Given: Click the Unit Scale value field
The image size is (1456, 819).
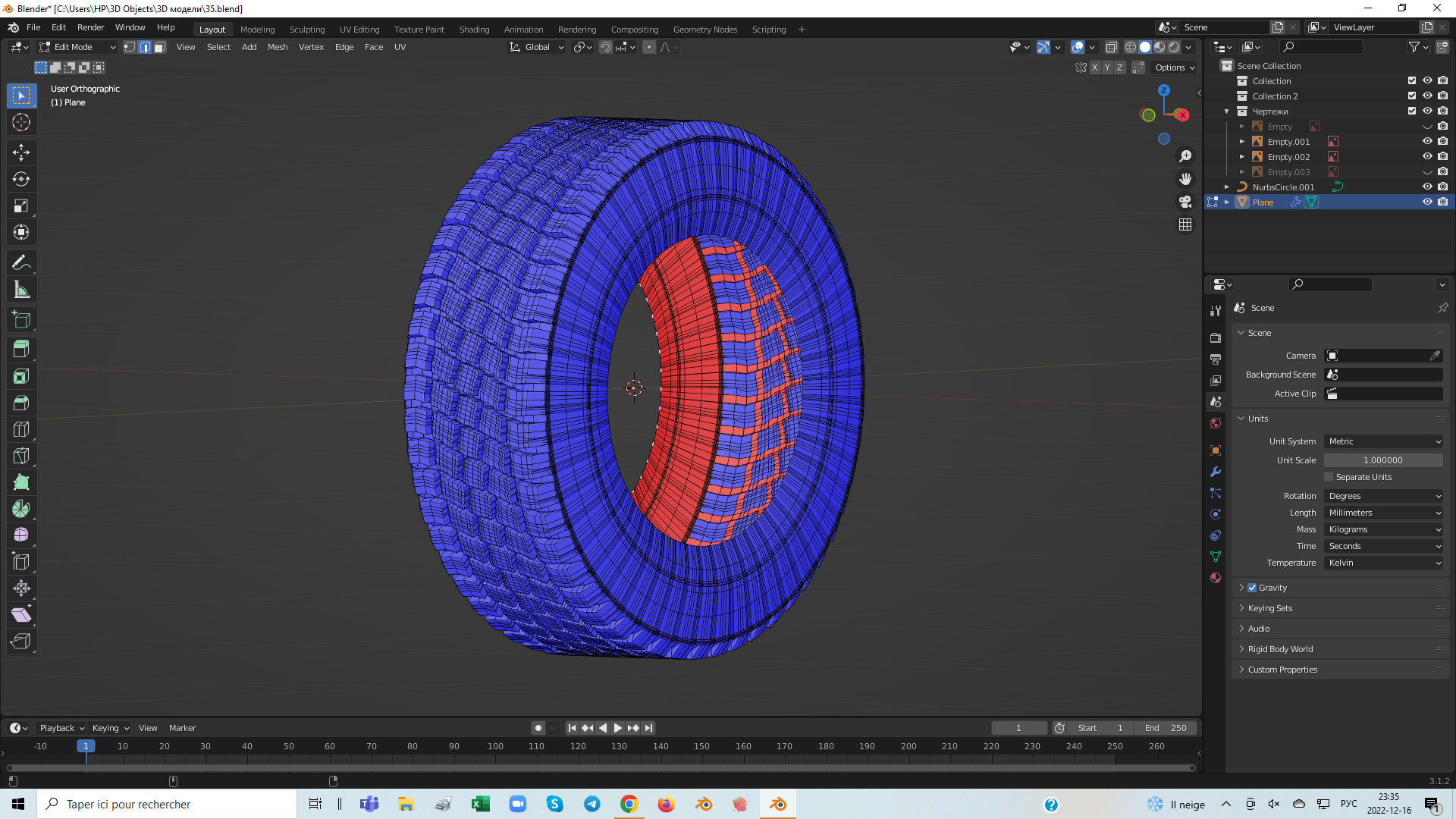Looking at the screenshot, I should click(x=1382, y=460).
